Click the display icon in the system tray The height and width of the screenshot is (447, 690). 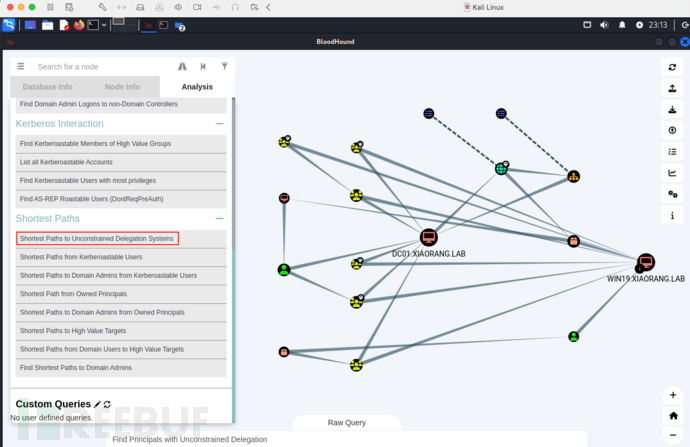(x=587, y=25)
